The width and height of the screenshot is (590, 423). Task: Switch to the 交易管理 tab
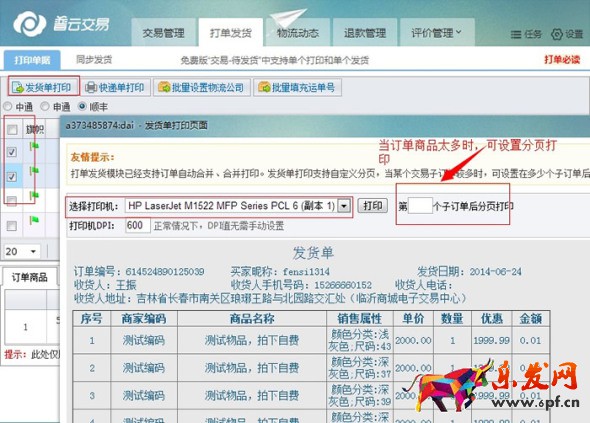pyautogui.click(x=163, y=33)
